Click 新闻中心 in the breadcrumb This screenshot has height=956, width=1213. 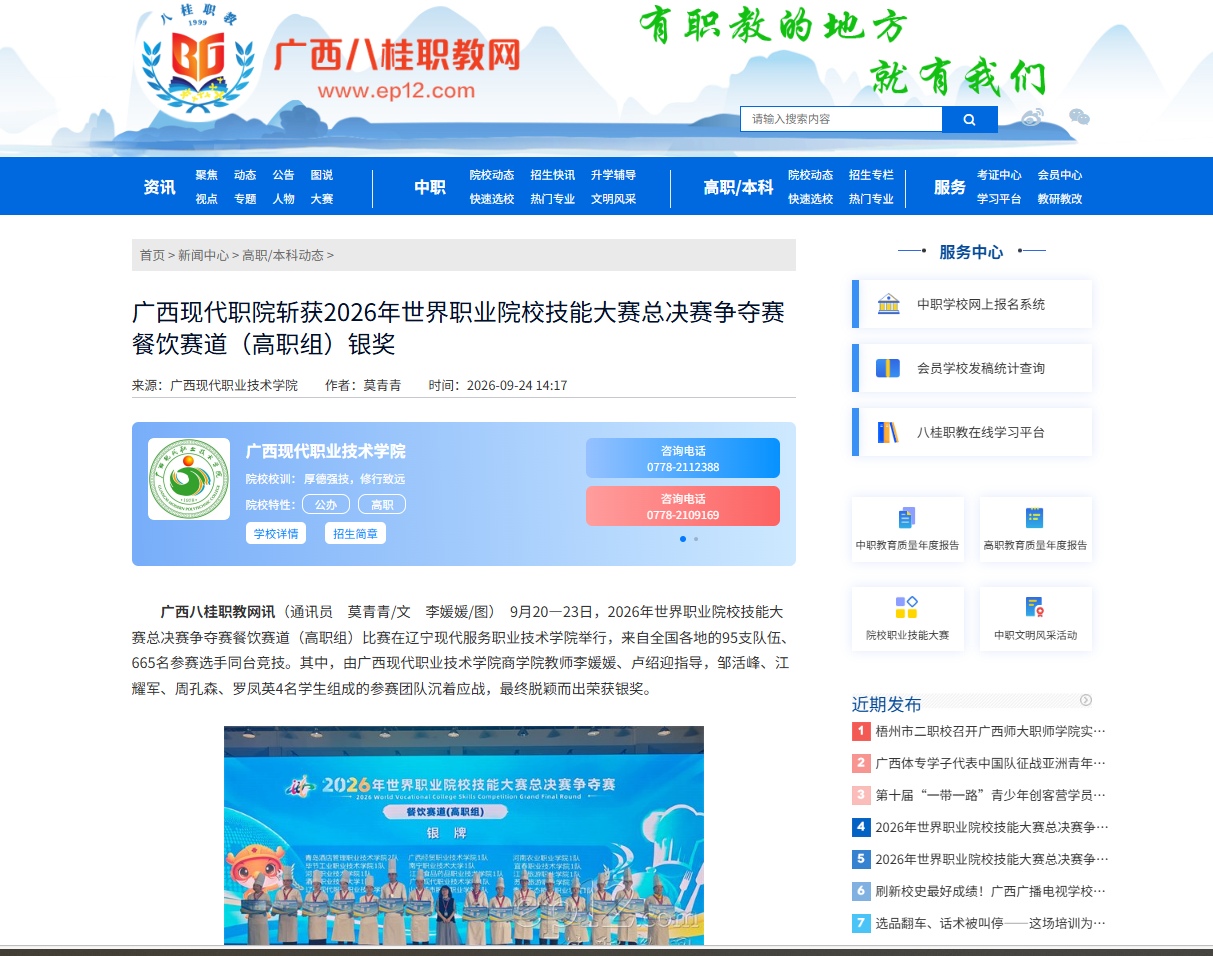click(x=203, y=255)
